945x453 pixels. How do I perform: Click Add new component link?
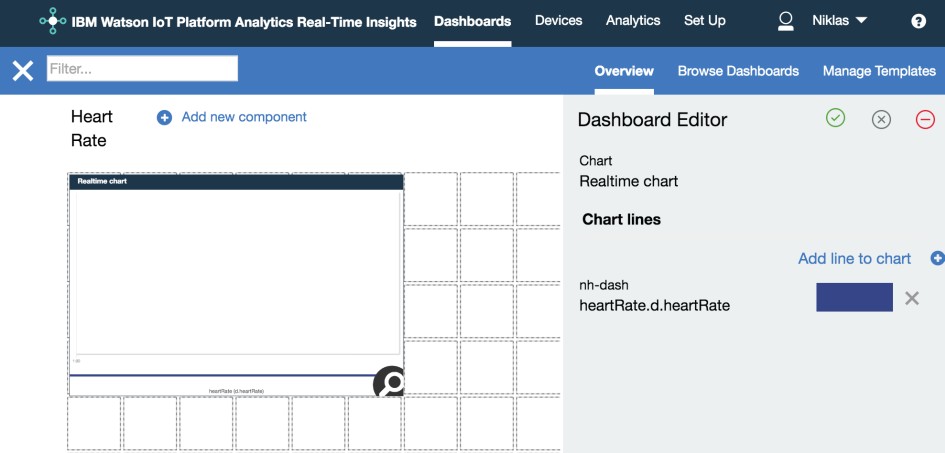click(244, 117)
